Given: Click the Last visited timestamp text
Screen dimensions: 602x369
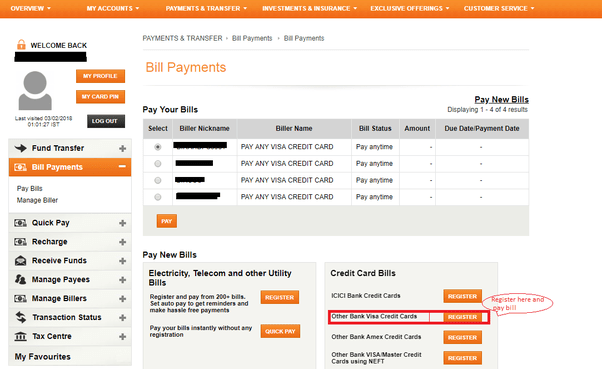Looking at the screenshot, I should (43, 121).
